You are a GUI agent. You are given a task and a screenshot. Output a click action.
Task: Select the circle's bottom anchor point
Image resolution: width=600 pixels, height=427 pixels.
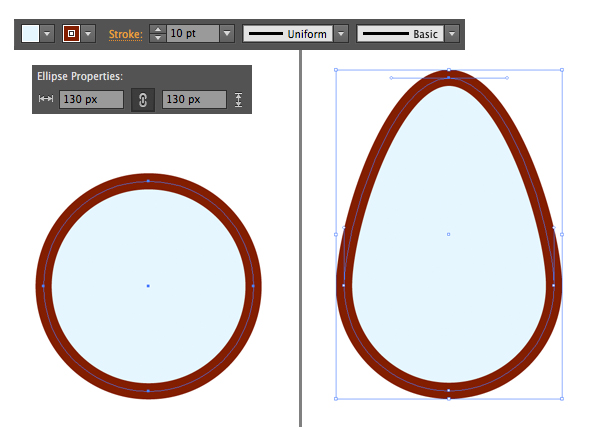pyautogui.click(x=148, y=391)
